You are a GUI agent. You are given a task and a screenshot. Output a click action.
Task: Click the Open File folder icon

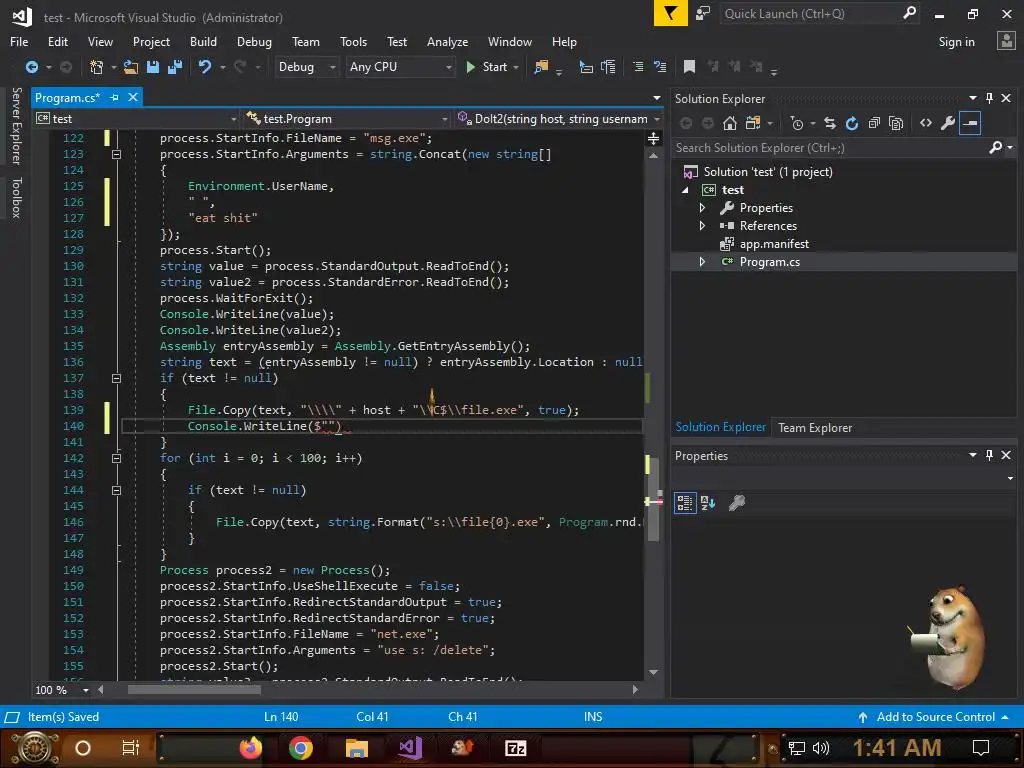click(x=131, y=67)
